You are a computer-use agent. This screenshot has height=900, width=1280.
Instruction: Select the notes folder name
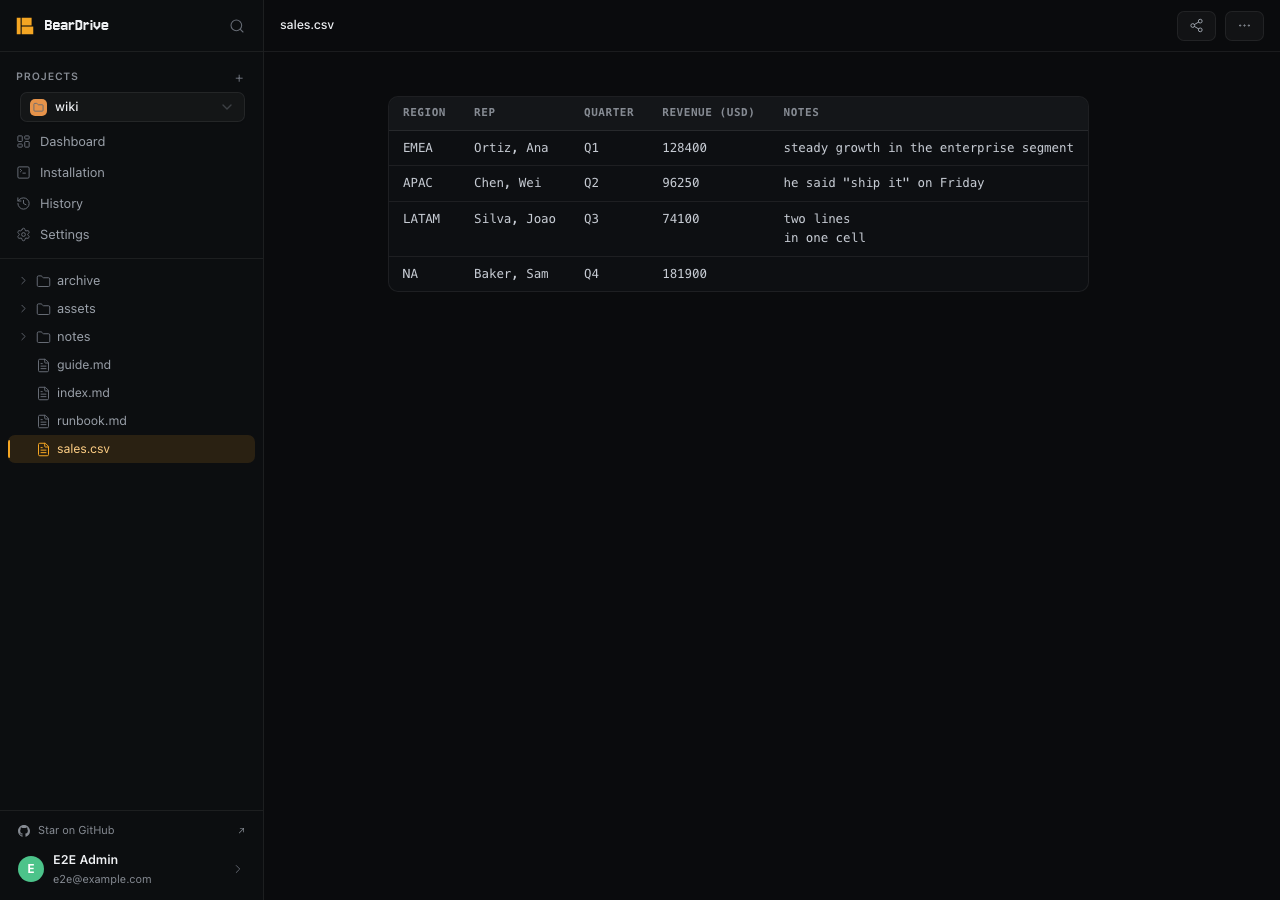pos(73,337)
